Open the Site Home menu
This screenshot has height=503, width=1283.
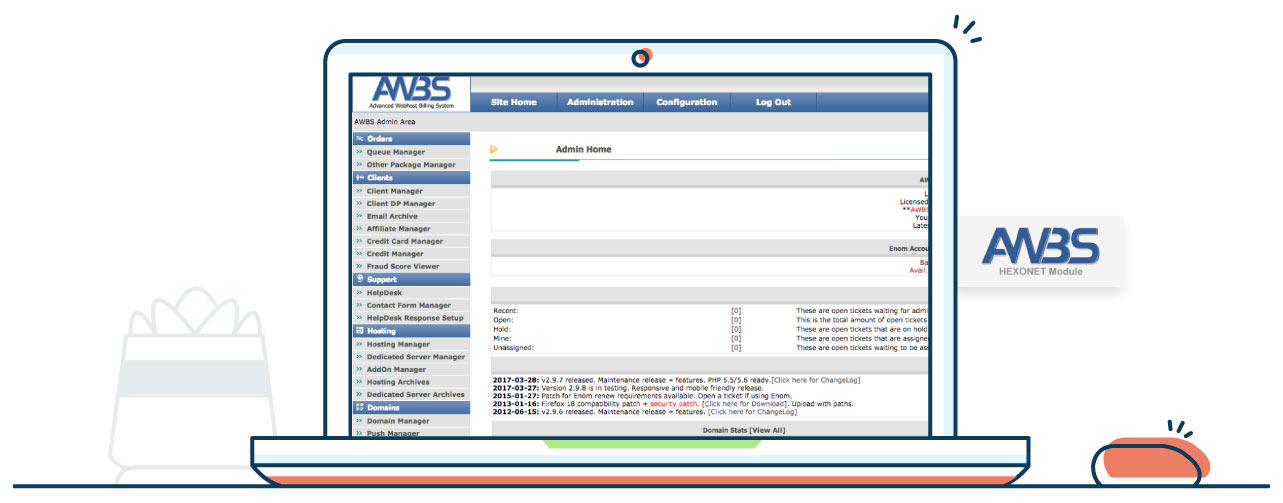click(513, 102)
